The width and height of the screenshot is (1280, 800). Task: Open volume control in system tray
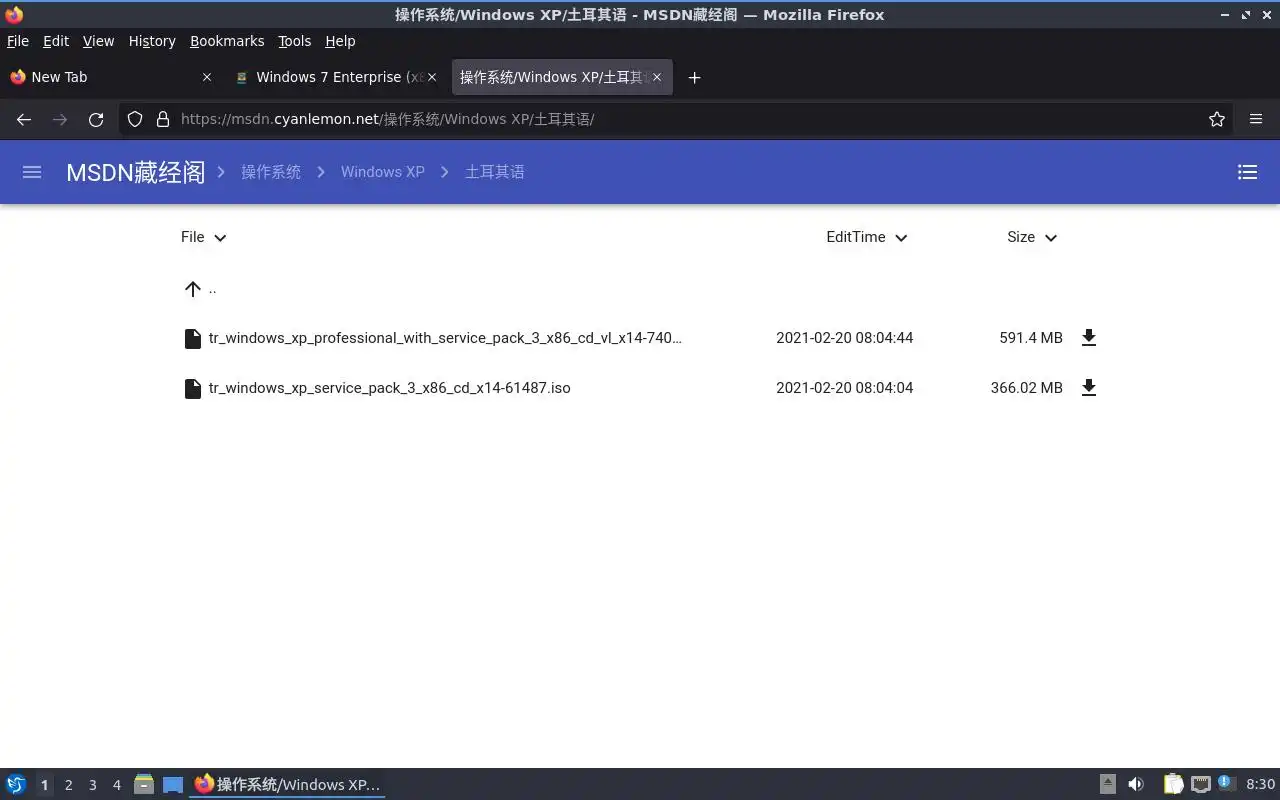tap(1136, 784)
